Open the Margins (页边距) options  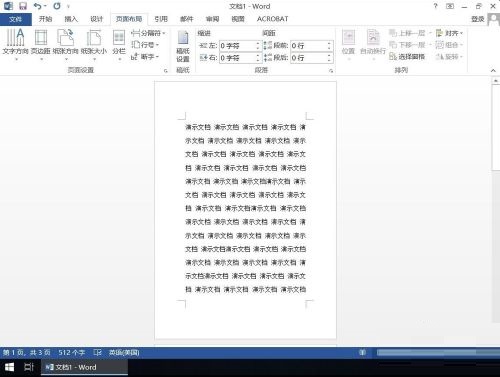pyautogui.click(x=41, y=43)
